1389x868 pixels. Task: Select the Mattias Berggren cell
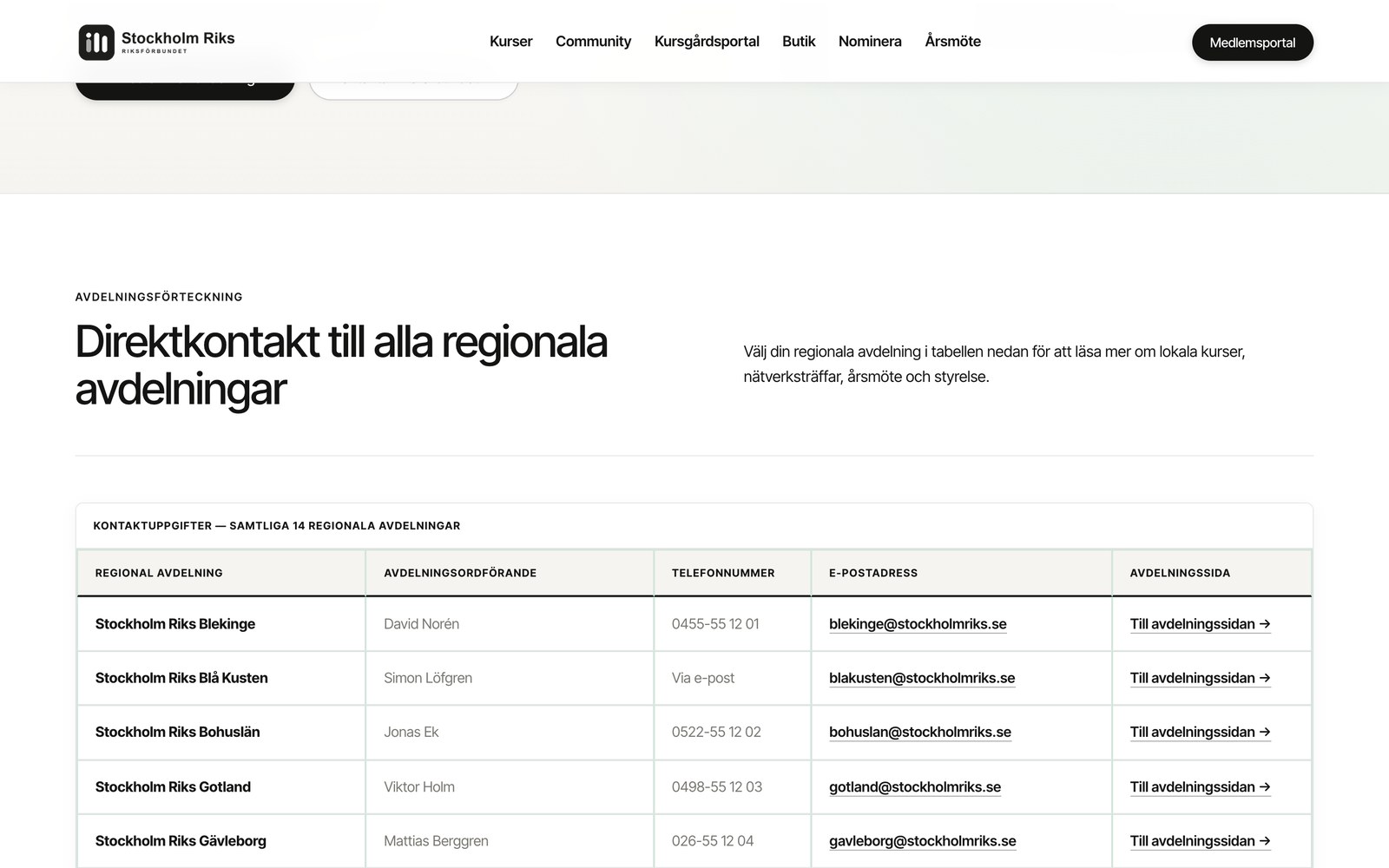point(510,841)
